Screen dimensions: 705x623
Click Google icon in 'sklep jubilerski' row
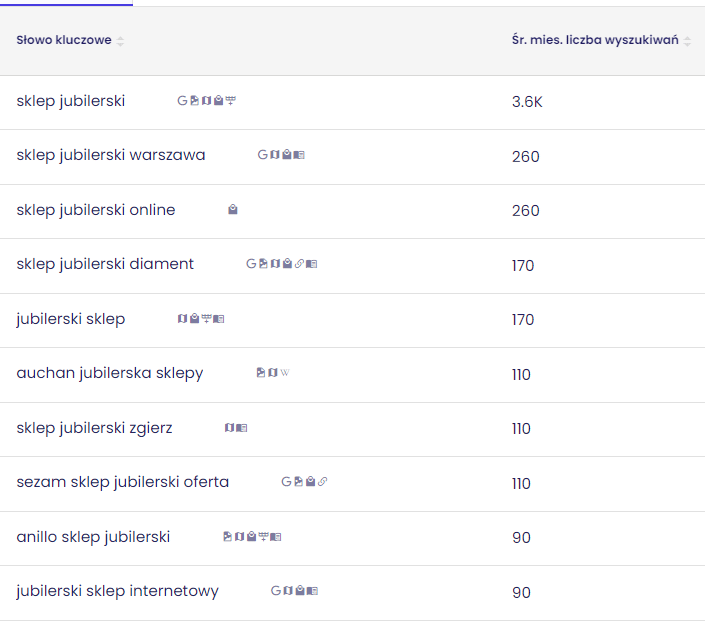(x=182, y=101)
